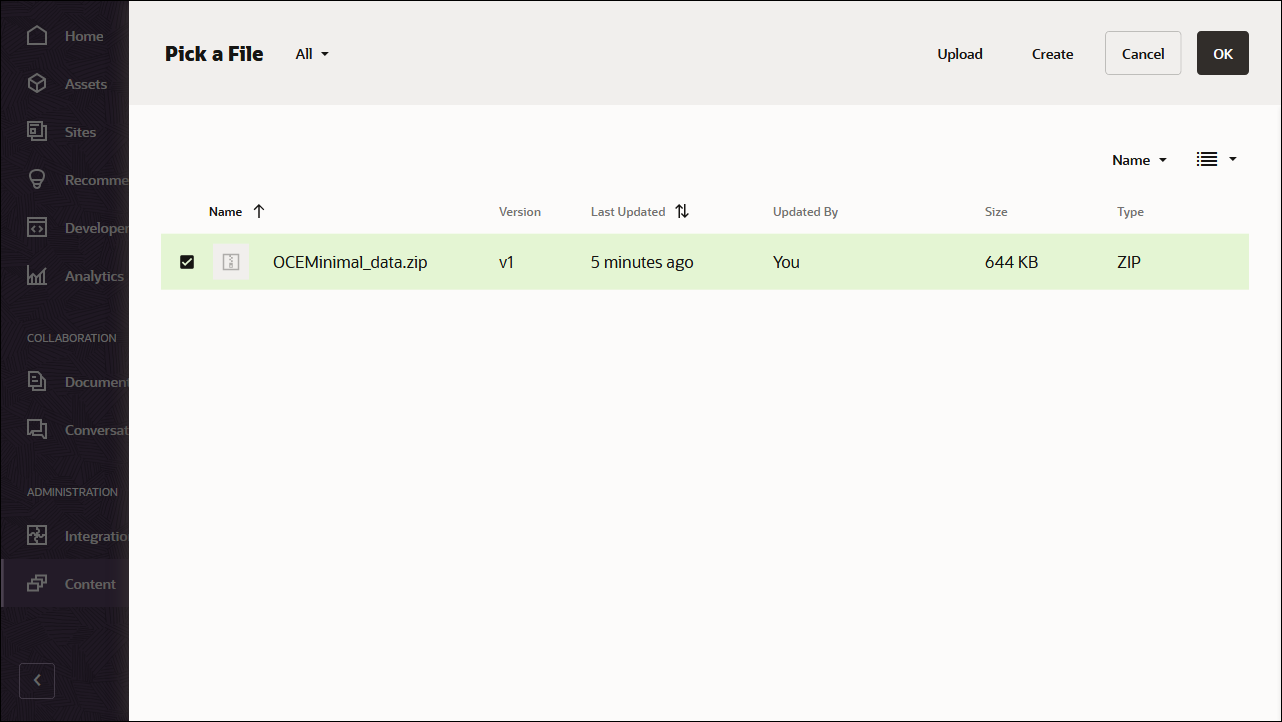This screenshot has height=722, width=1282.
Task: Click the Analytics chart icon
Action: click(x=36, y=275)
